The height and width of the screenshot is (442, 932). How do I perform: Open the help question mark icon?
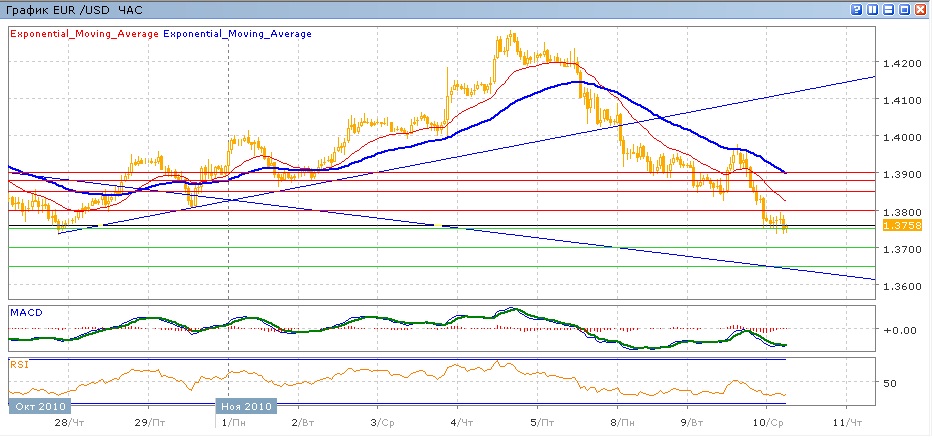pos(857,9)
